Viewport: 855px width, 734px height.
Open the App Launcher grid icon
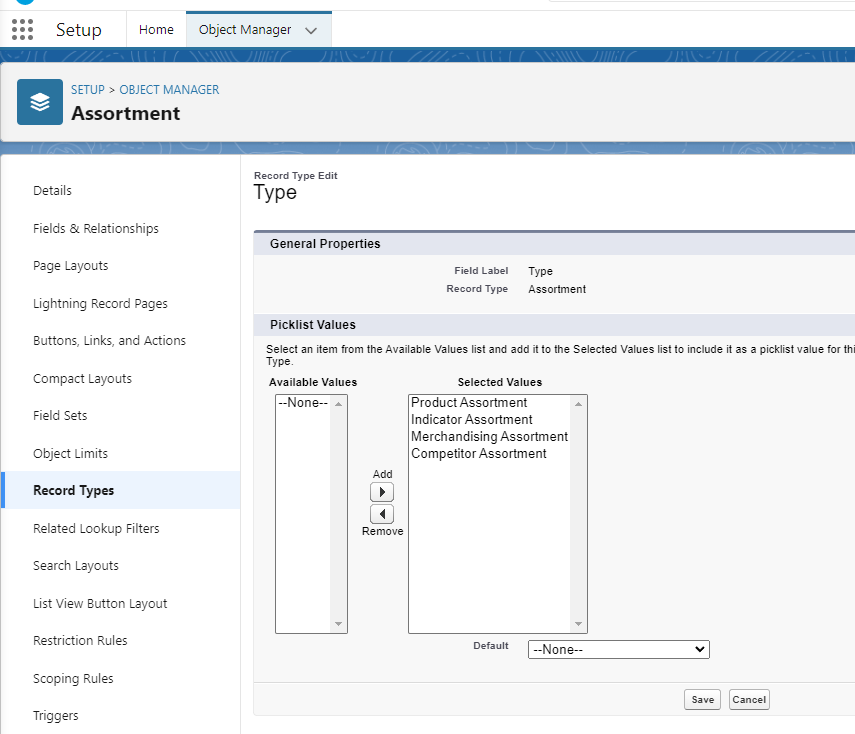click(22, 30)
